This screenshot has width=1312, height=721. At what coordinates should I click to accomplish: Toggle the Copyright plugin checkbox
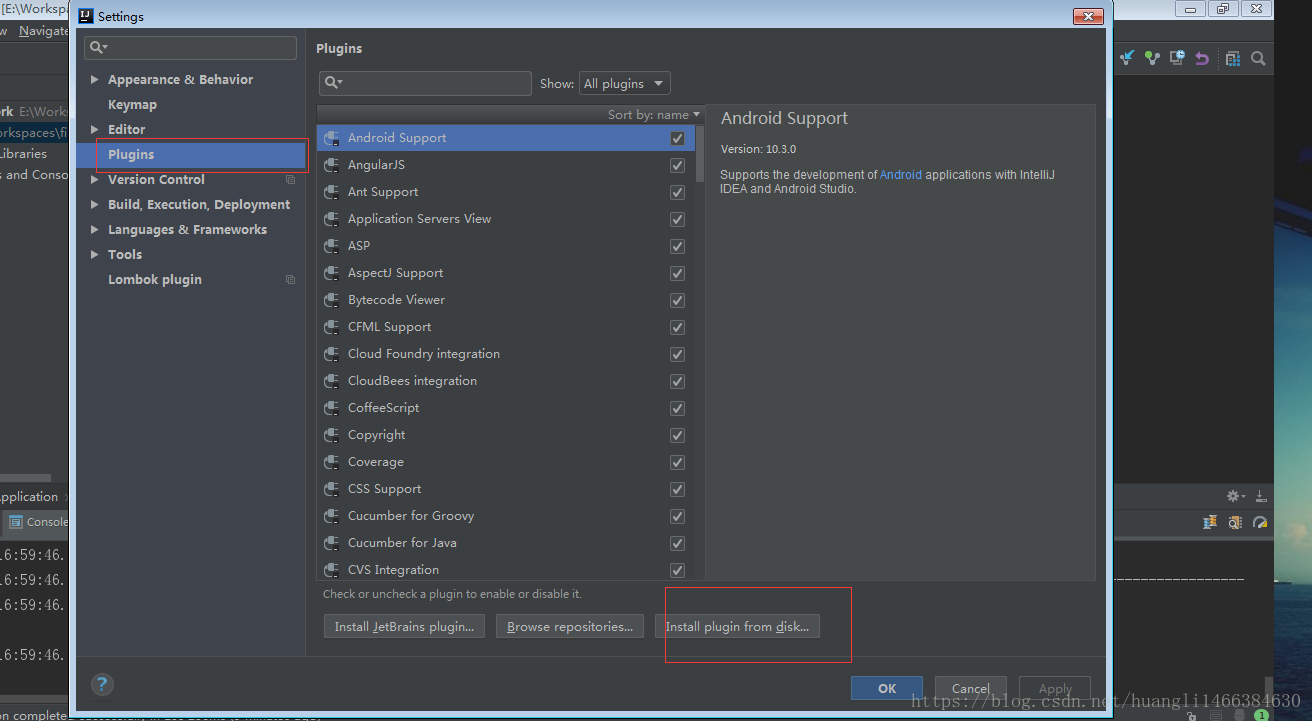click(x=677, y=436)
